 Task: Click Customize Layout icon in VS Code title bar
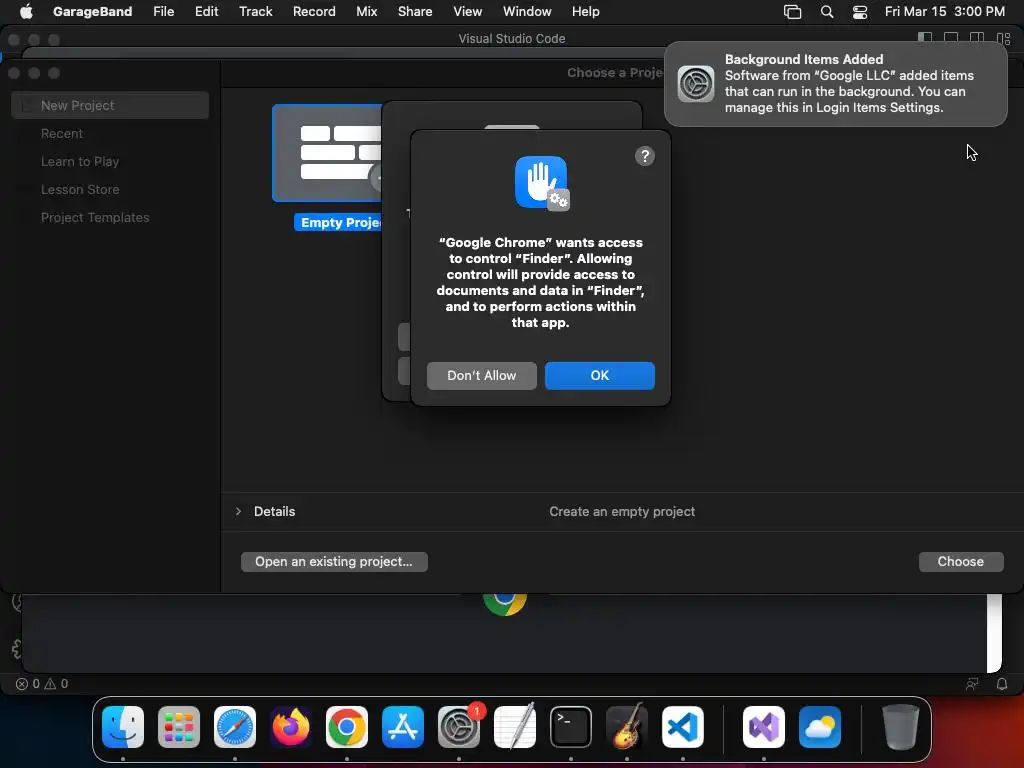pos(1004,39)
